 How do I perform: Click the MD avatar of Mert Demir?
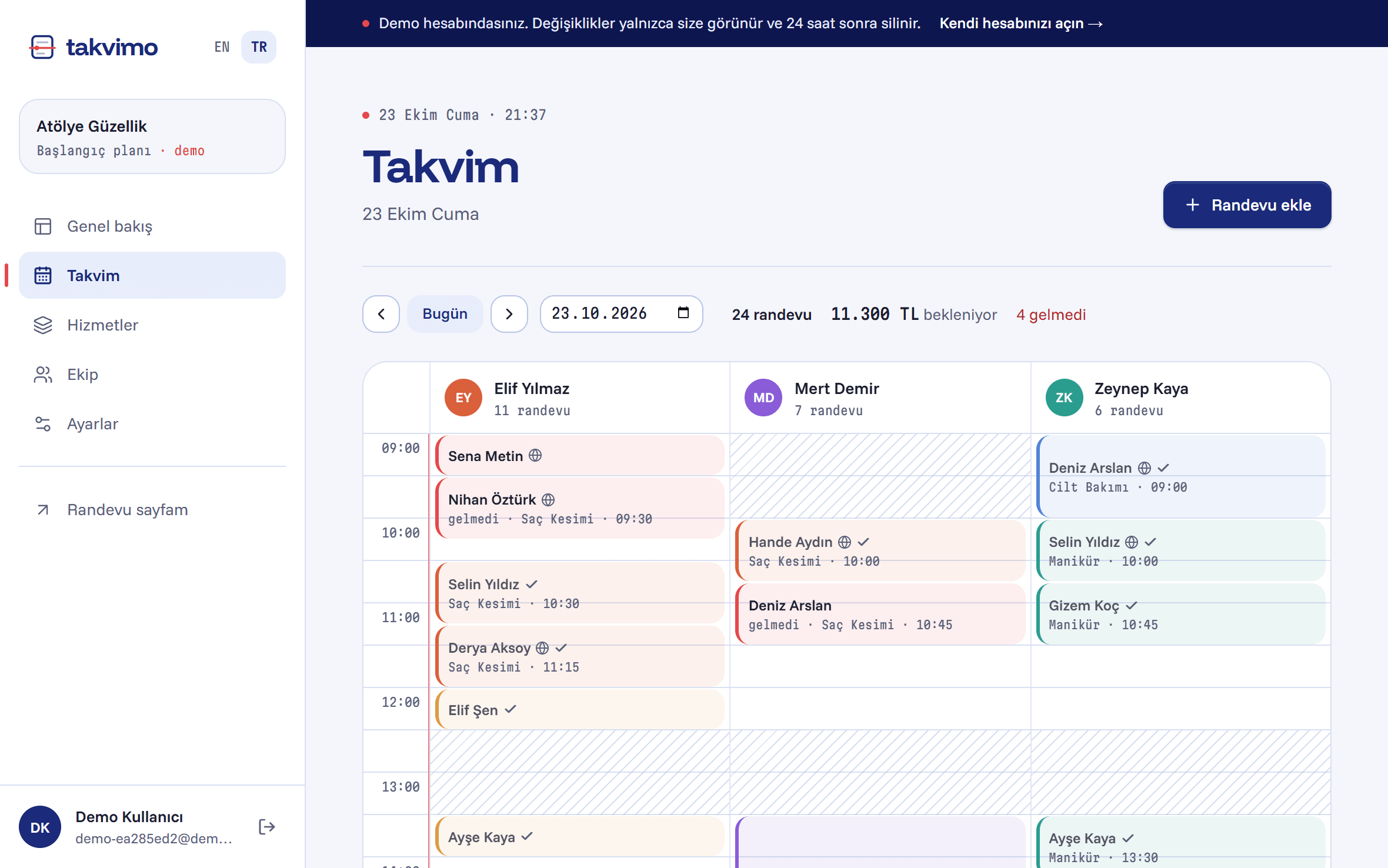coord(763,398)
